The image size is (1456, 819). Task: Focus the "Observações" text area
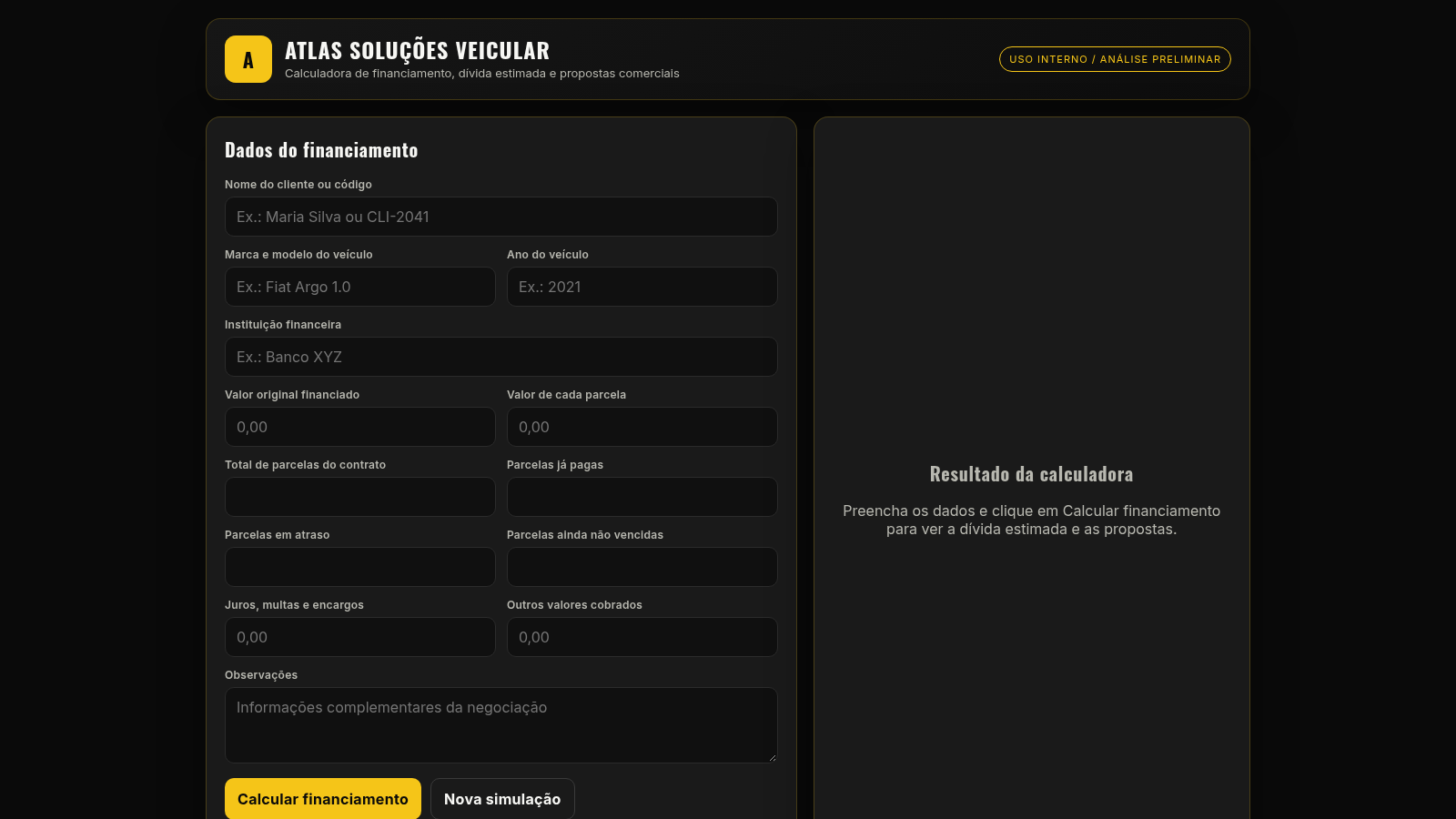coord(501,725)
